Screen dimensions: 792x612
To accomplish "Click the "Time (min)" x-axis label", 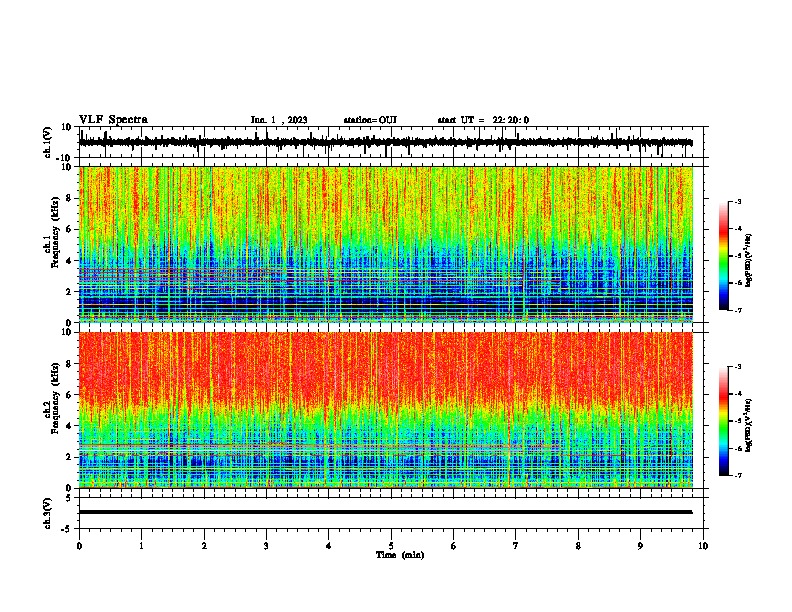I will pyautogui.click(x=400, y=555).
